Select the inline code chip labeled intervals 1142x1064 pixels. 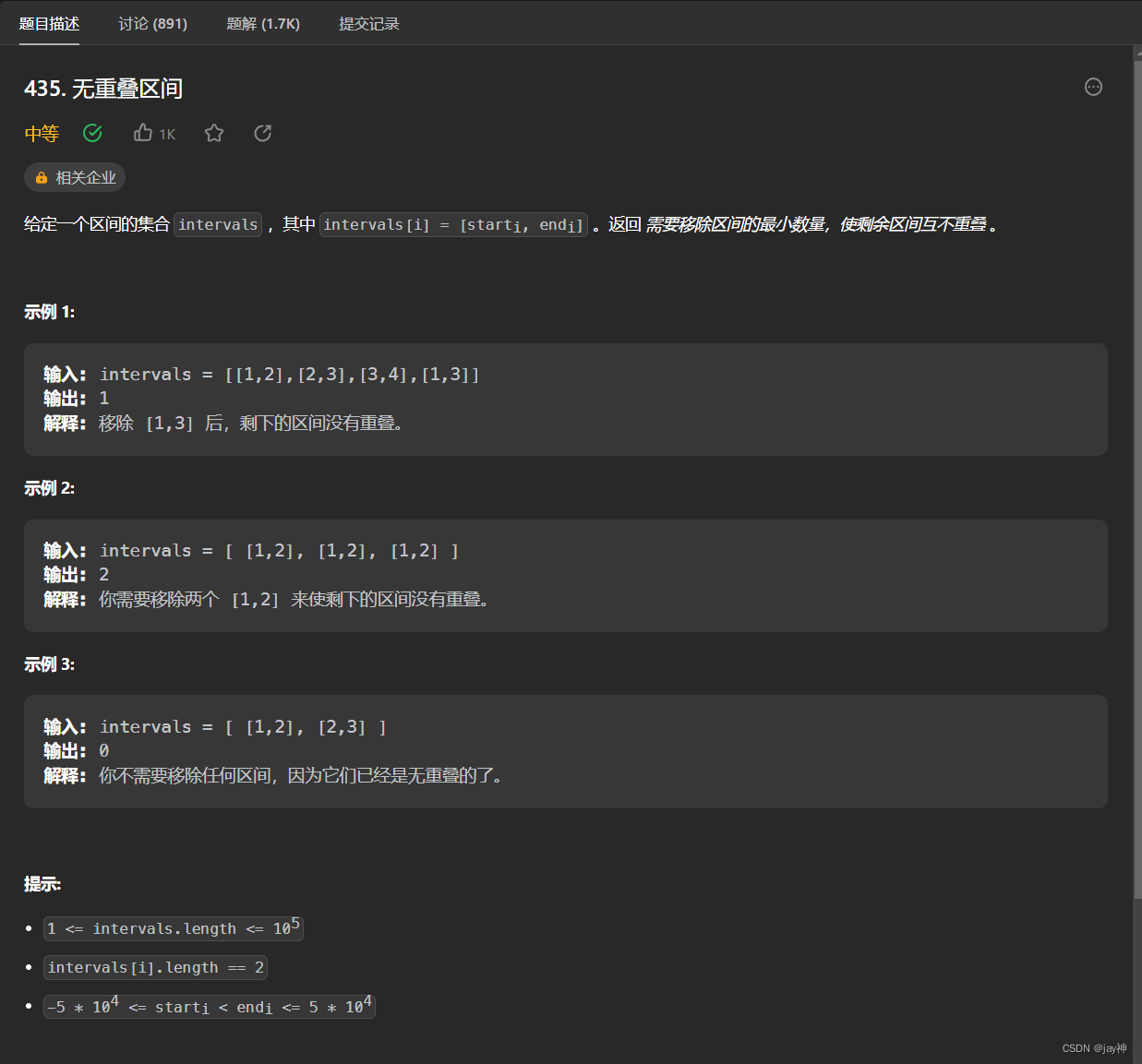[217, 224]
